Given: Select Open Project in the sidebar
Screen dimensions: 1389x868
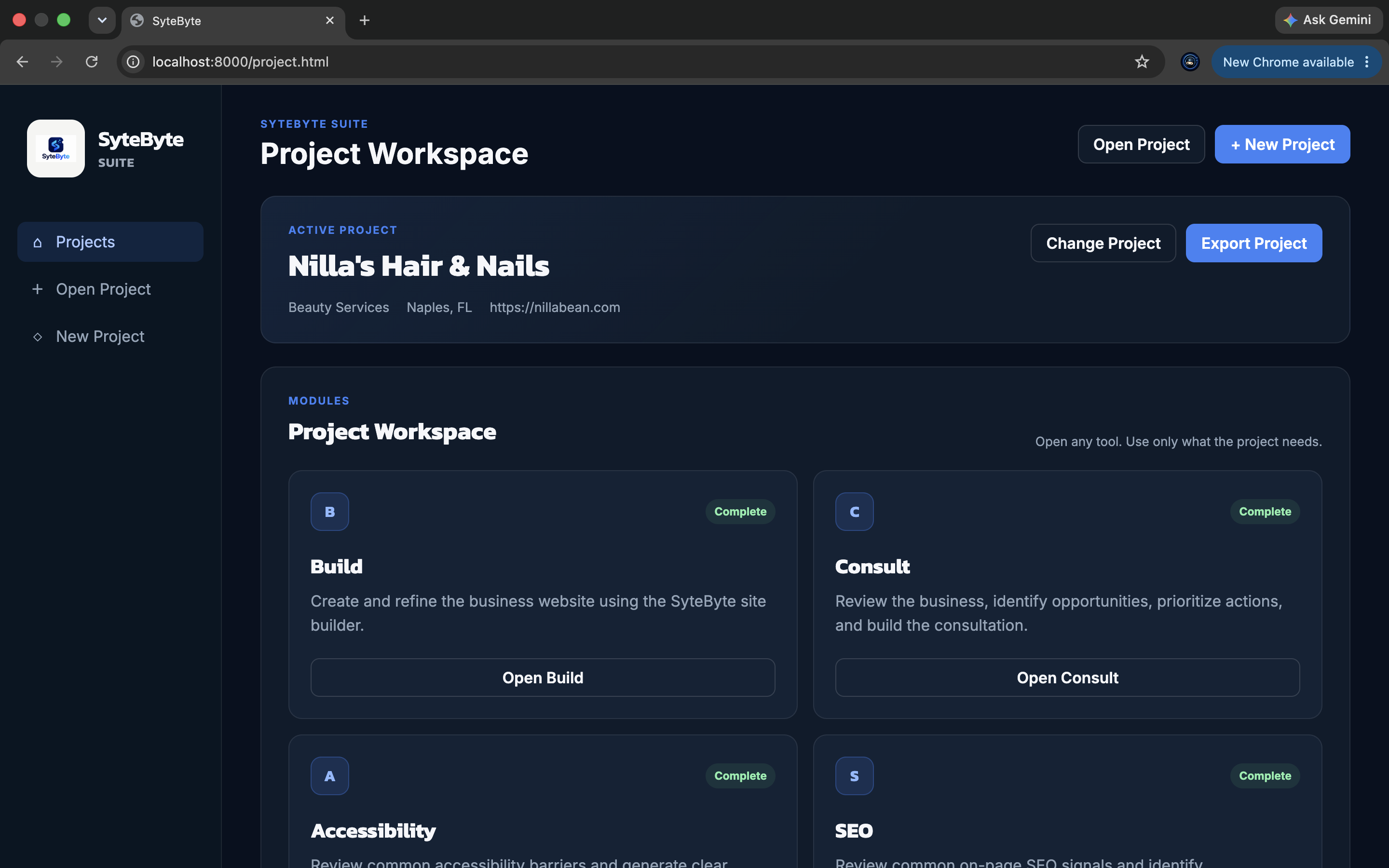Looking at the screenshot, I should point(110,289).
